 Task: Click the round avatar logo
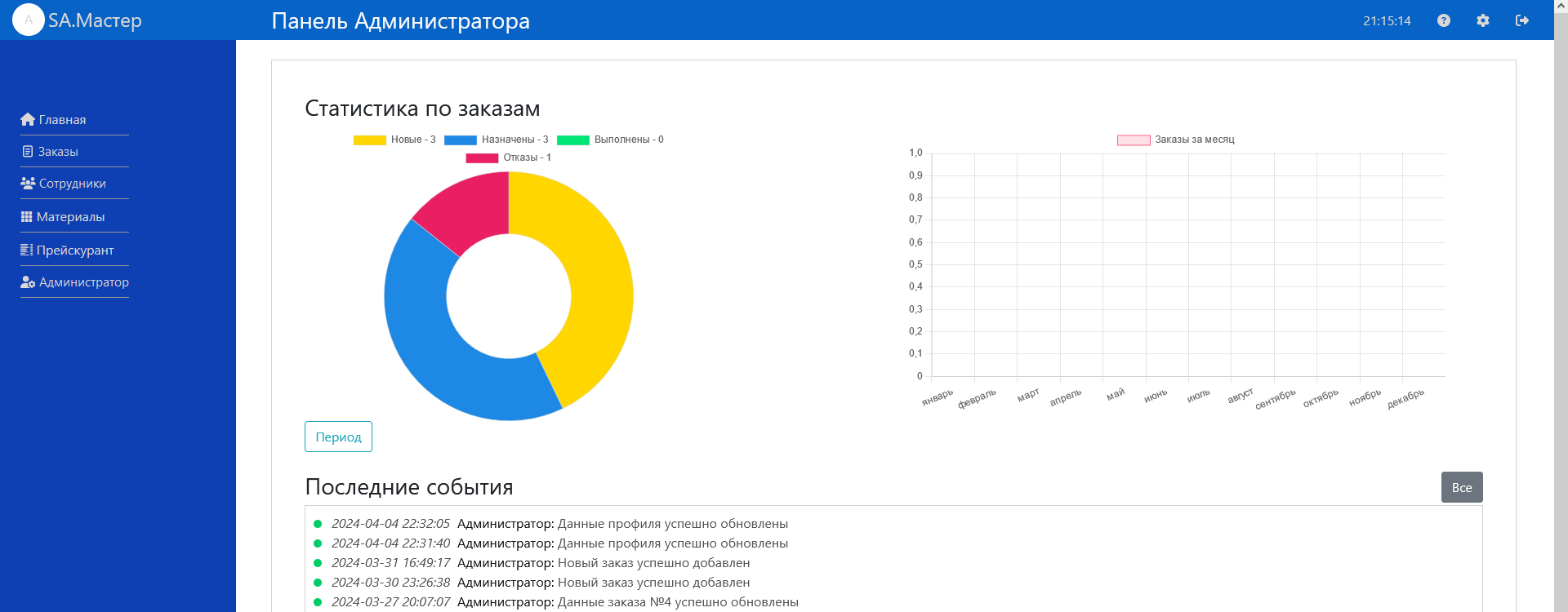pyautogui.click(x=29, y=20)
